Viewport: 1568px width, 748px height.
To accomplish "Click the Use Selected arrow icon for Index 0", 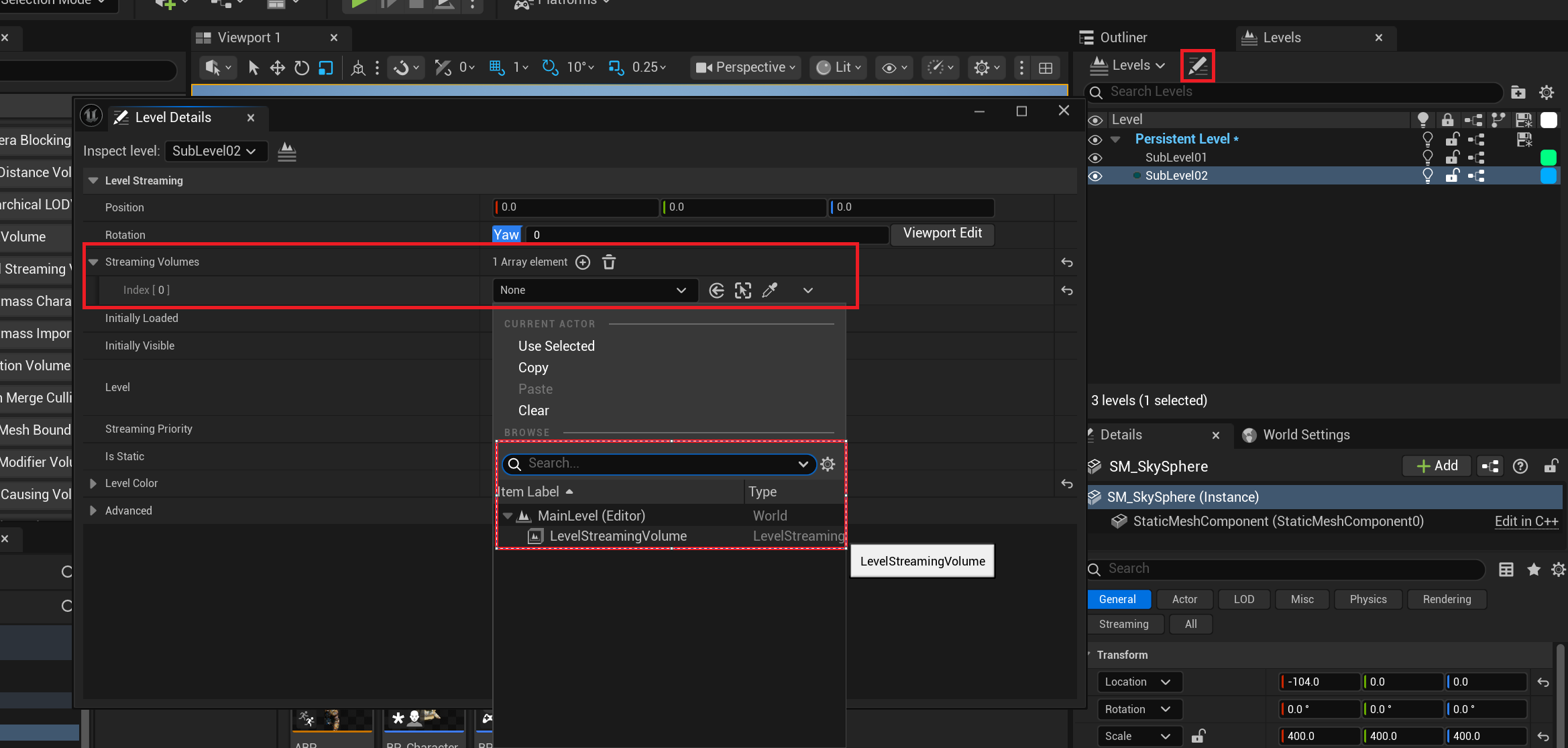I will coord(716,290).
